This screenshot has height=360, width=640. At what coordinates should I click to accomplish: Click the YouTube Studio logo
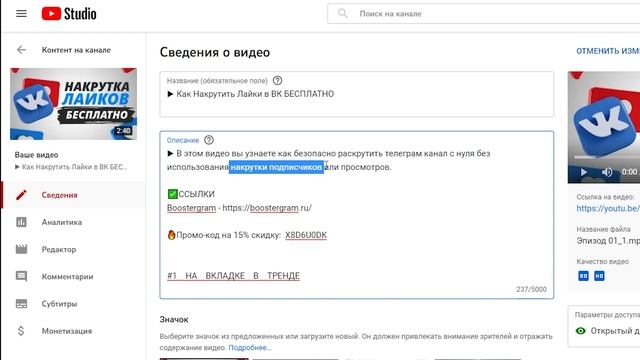pyautogui.click(x=69, y=13)
